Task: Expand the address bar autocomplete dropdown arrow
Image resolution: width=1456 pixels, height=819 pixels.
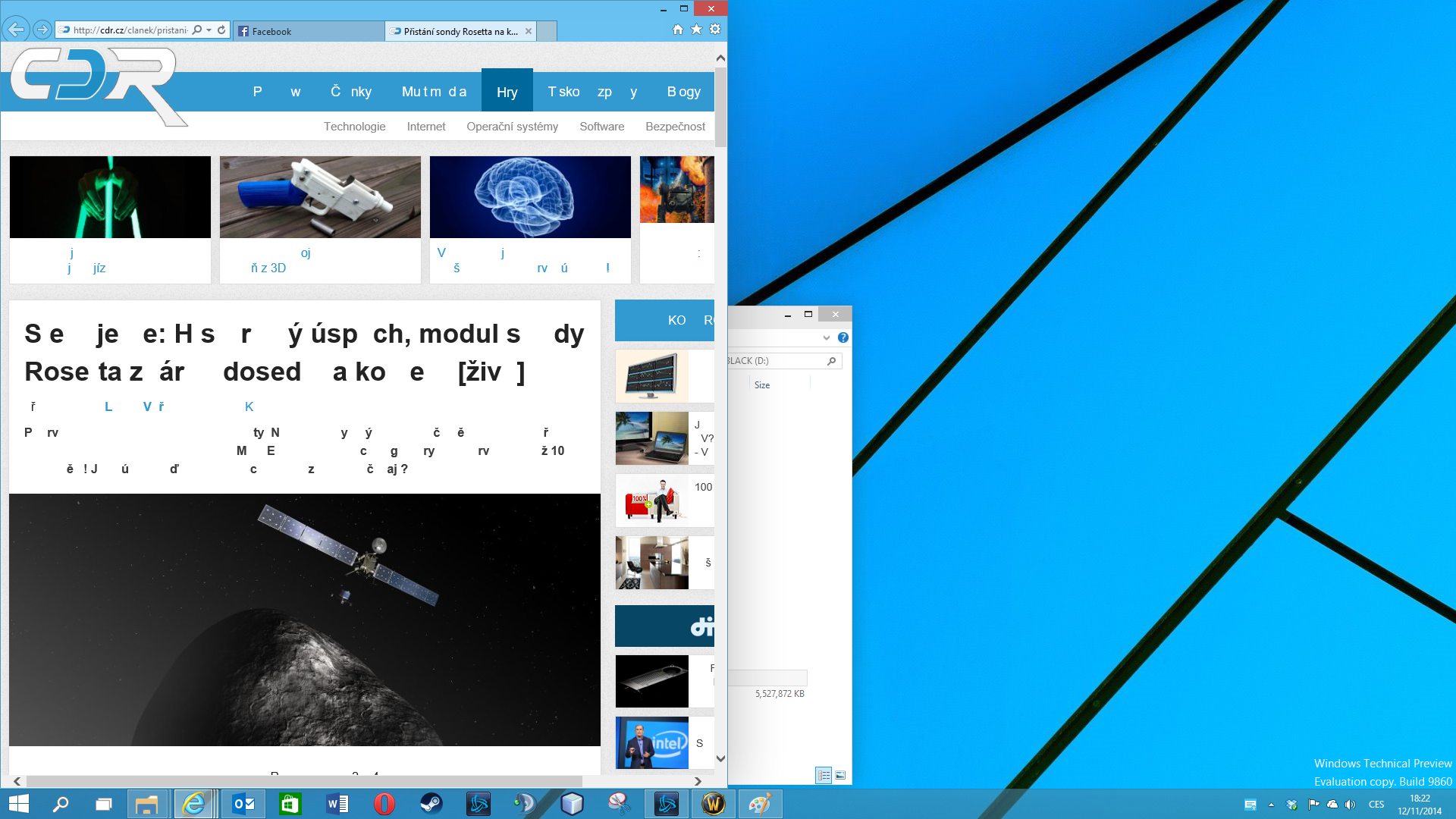Action: [209, 30]
